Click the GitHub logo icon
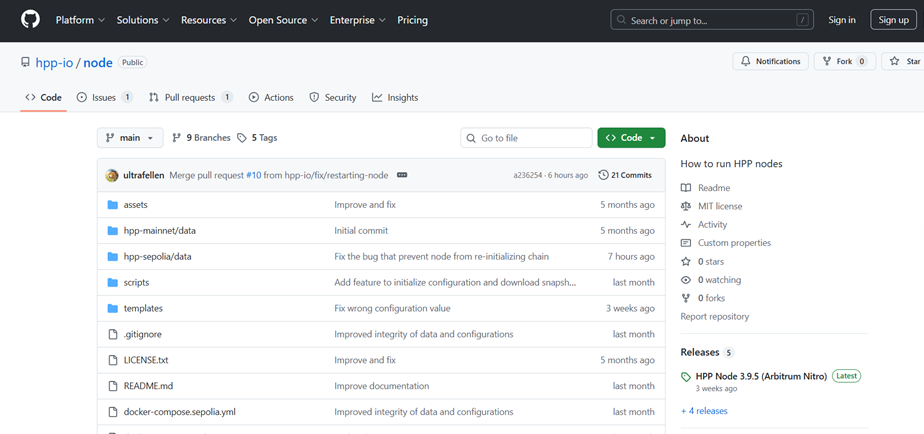The image size is (924, 434). coord(30,20)
